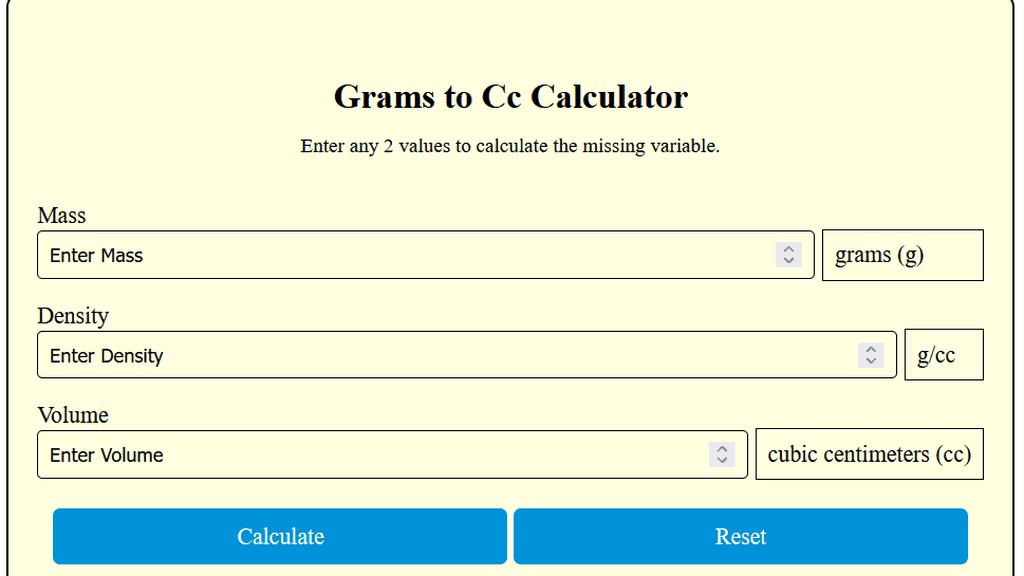Click the instruction text below the title
The height and width of the screenshot is (576, 1024).
pos(511,146)
